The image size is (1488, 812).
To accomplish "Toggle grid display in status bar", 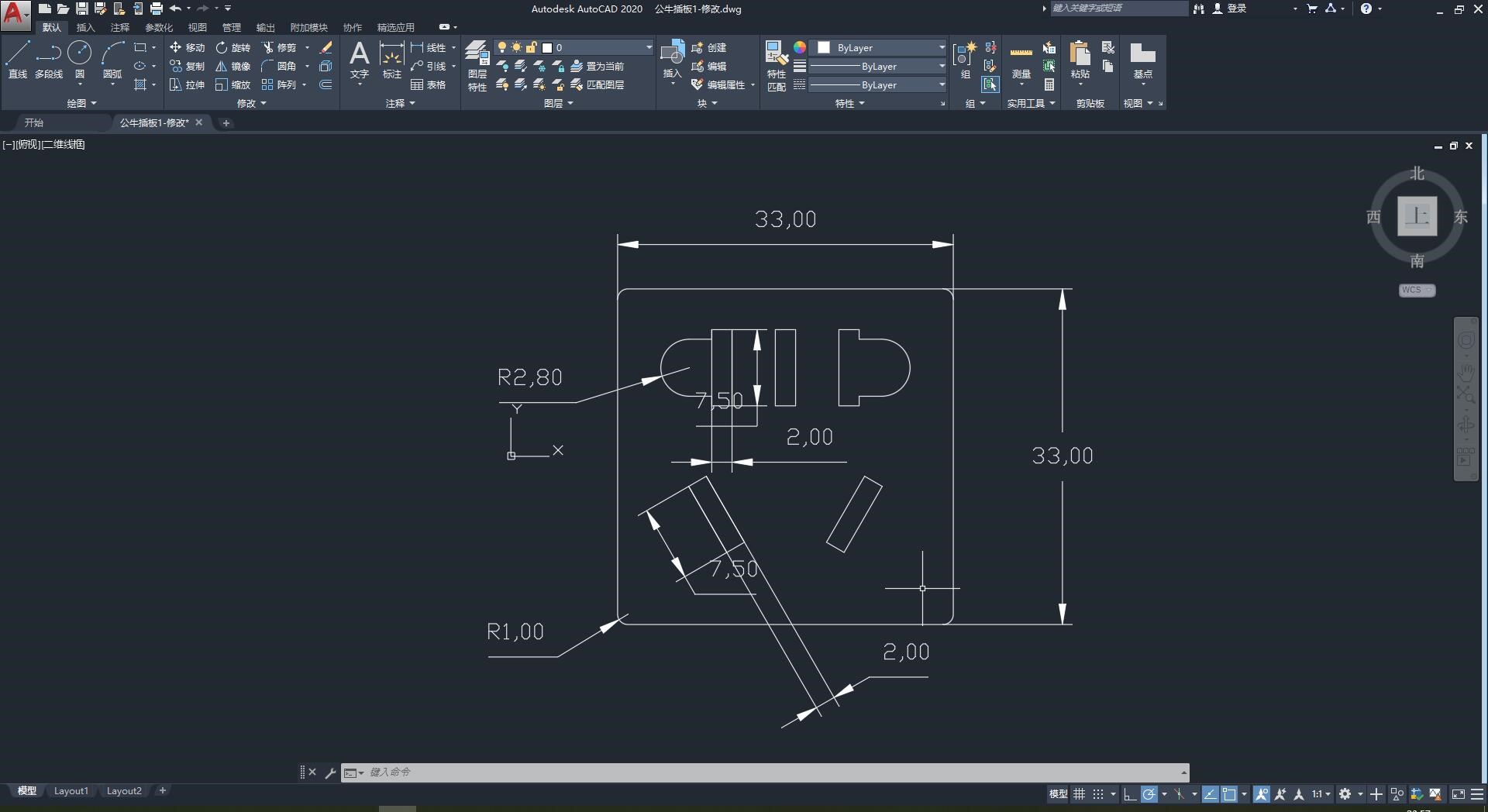I will pos(1079,794).
